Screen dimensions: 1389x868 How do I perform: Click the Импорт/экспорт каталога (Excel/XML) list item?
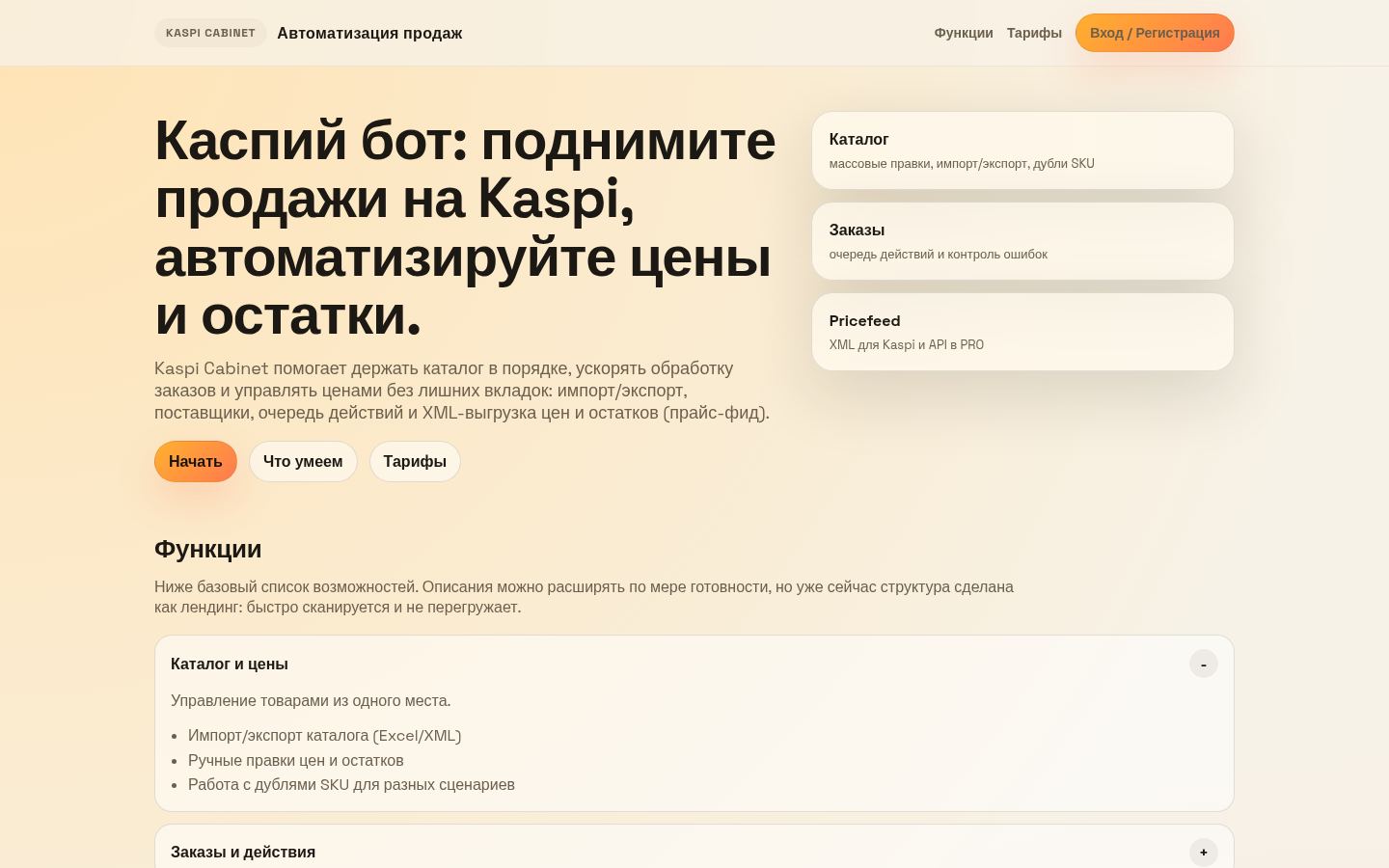(324, 735)
